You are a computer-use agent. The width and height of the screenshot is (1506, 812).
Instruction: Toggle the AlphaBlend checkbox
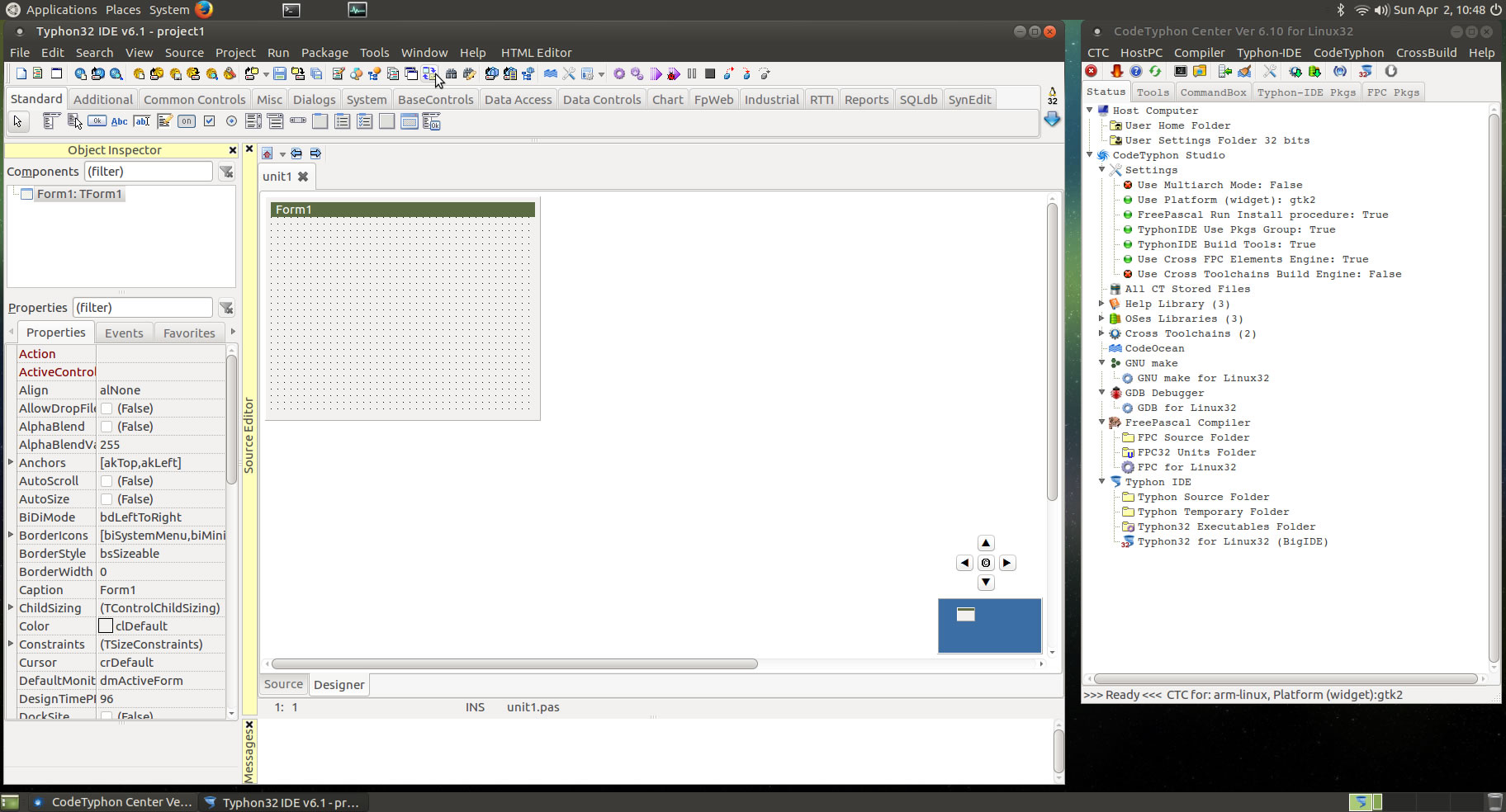pyautogui.click(x=107, y=427)
